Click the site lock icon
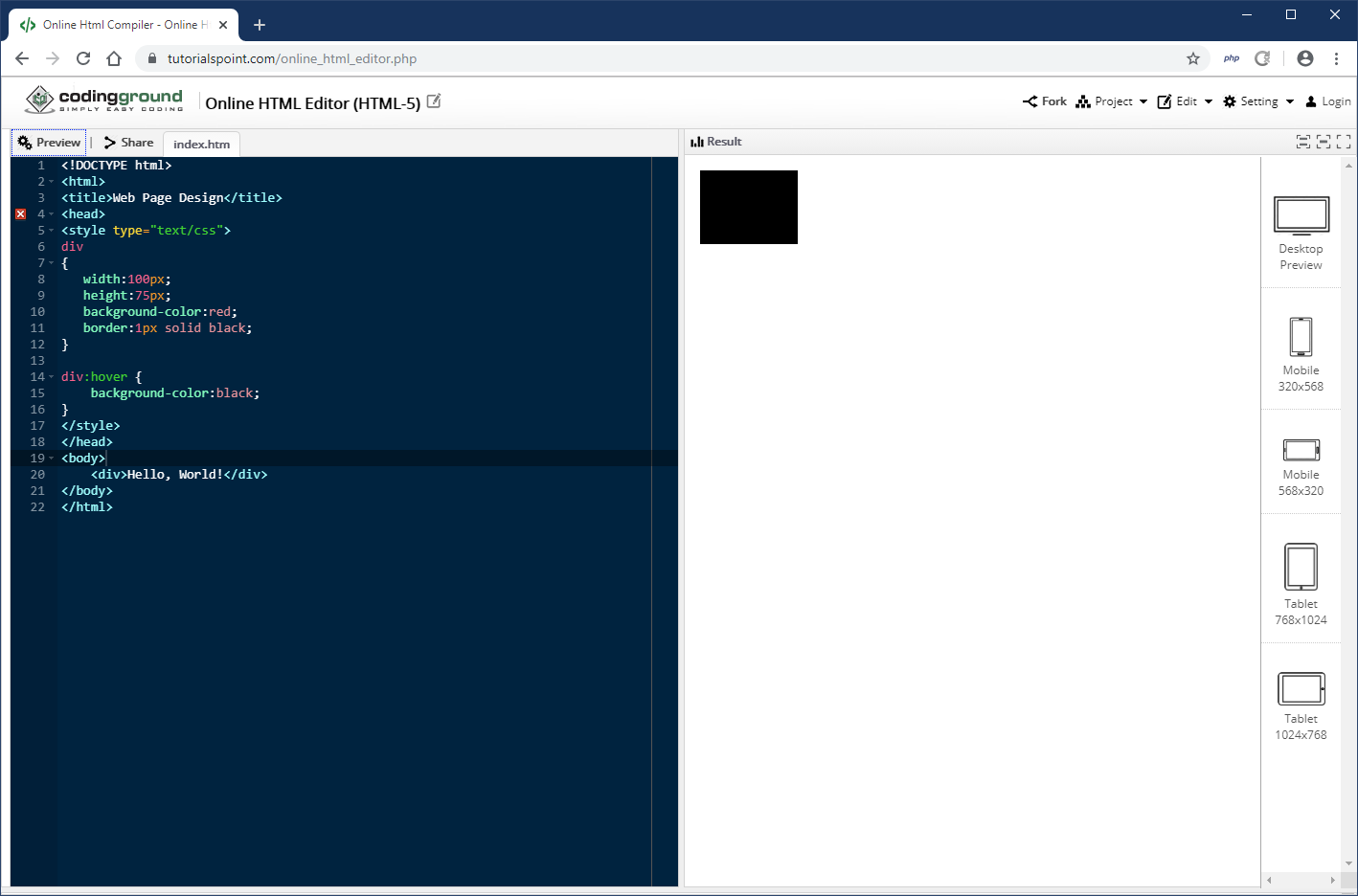The height and width of the screenshot is (896, 1358). pyautogui.click(x=152, y=58)
